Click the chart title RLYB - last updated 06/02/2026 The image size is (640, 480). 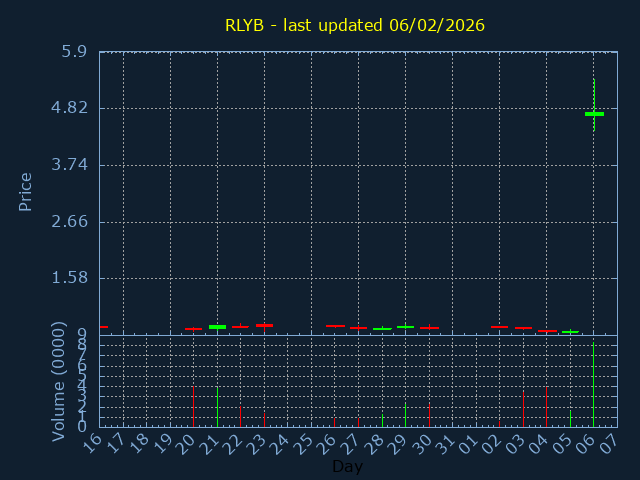(x=355, y=25)
